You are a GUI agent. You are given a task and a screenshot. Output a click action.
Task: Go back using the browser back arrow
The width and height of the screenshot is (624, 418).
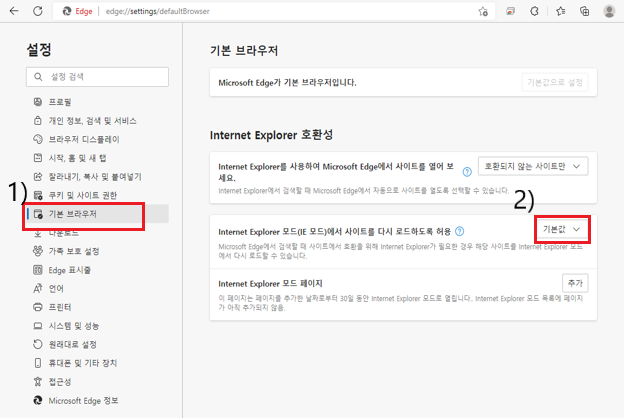(14, 11)
